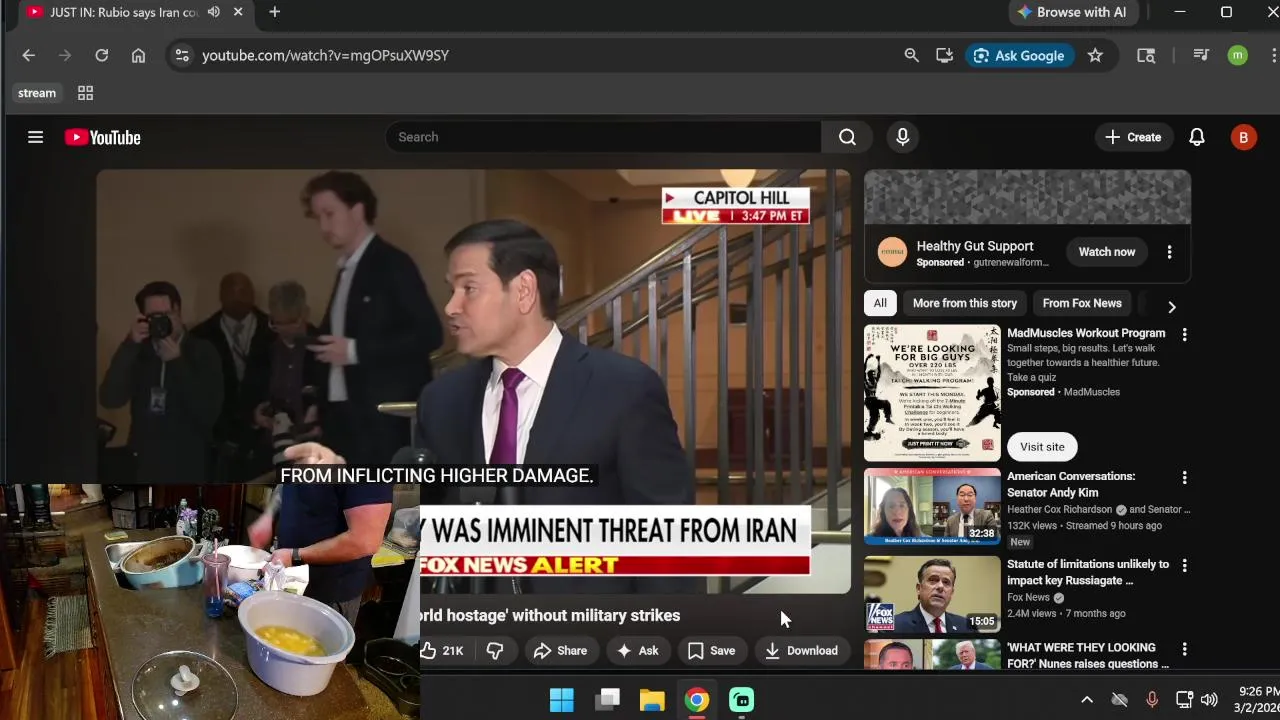Open Healthy Gut Support ad banner image
1280x720 pixels.
(x=1027, y=198)
